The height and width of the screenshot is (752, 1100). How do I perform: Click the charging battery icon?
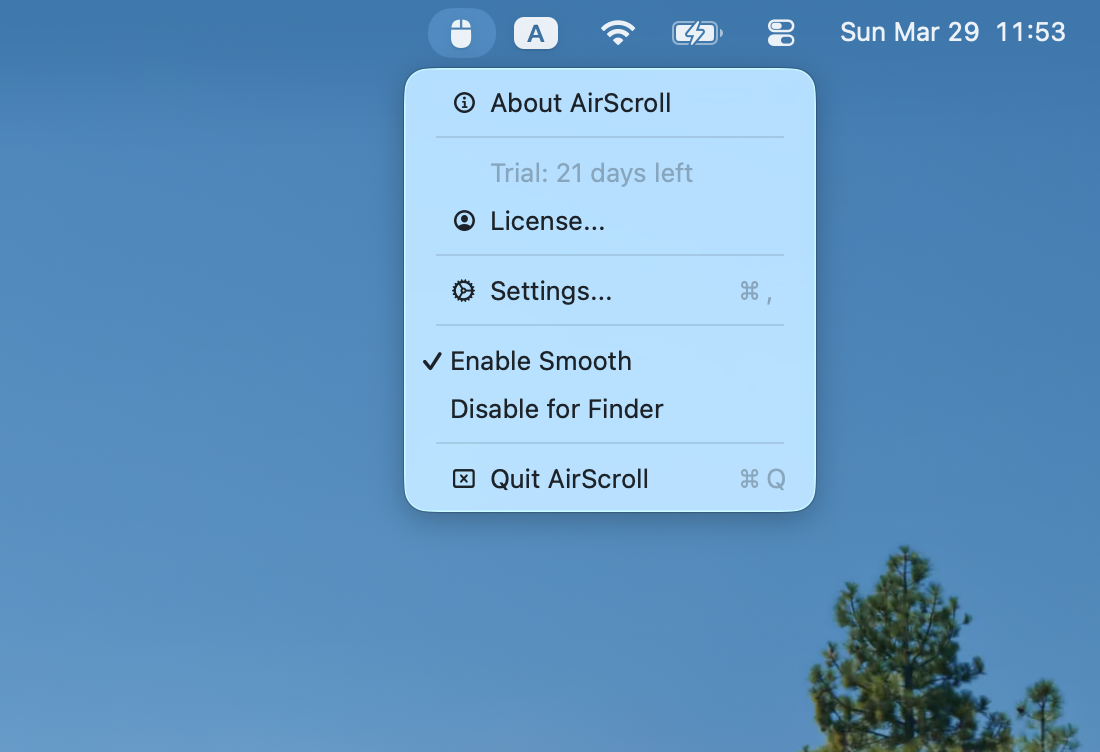point(697,31)
